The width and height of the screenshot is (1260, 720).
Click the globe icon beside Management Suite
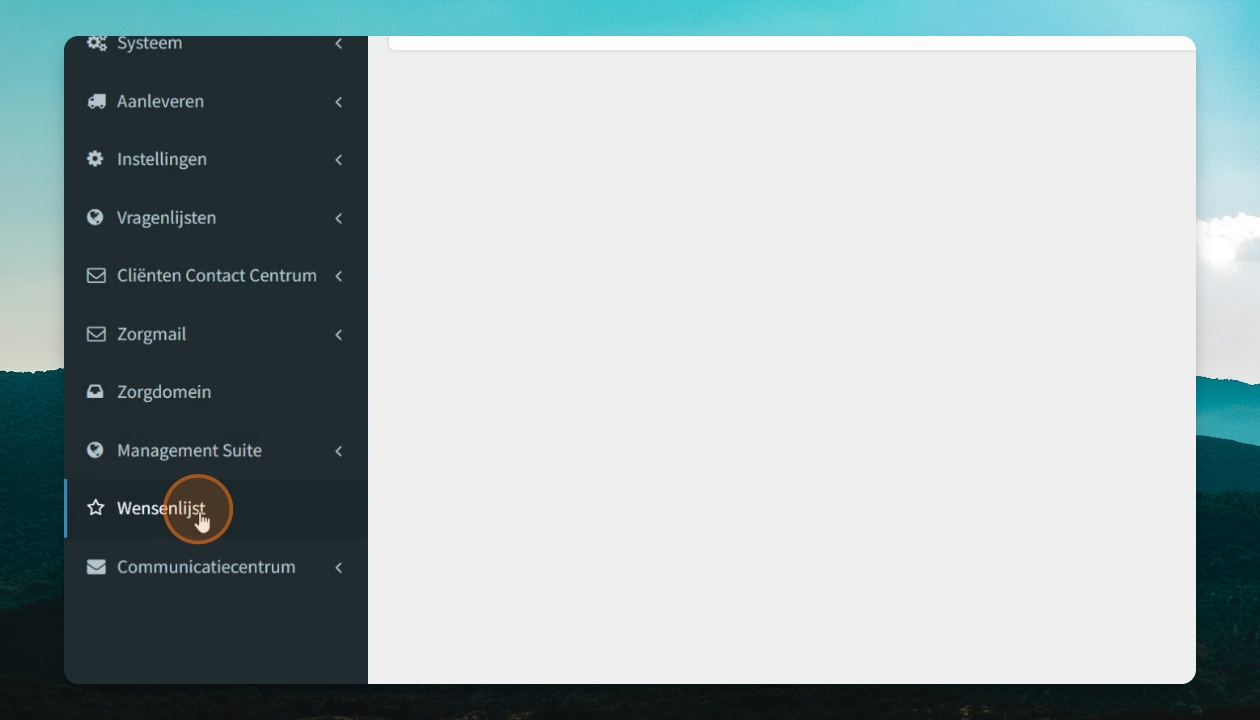tap(95, 450)
